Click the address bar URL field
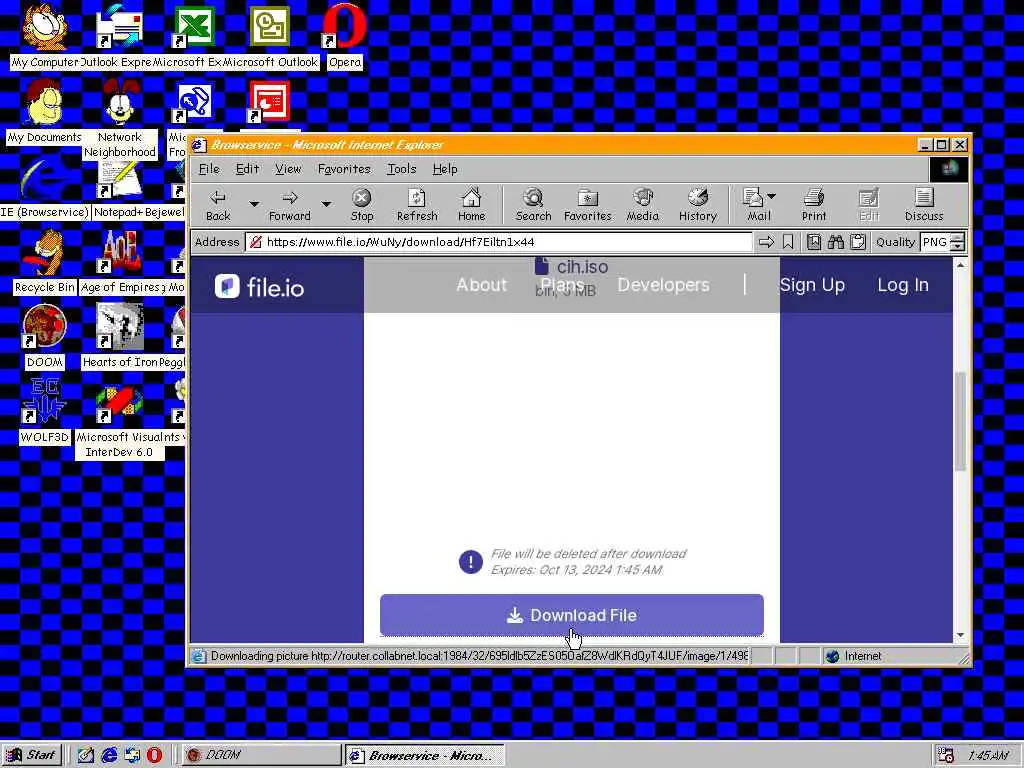This screenshot has width=1024, height=768. click(x=499, y=242)
